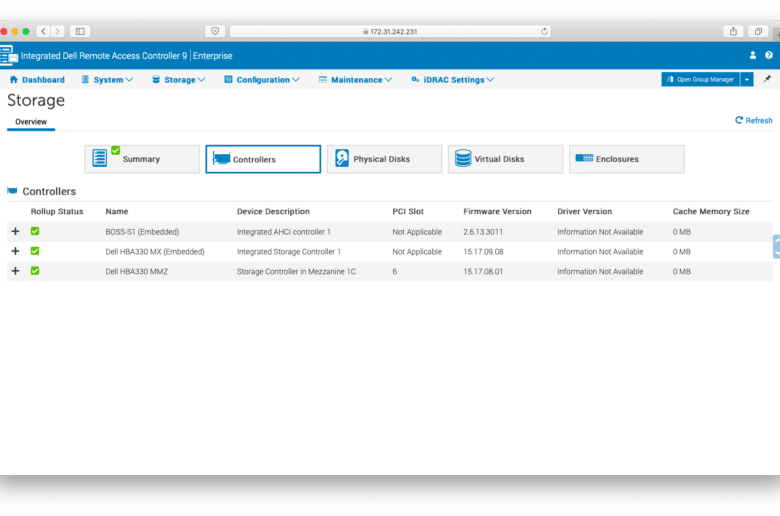This screenshot has height=516, width=780.
Task: Reload page with address bar refresh icon
Action: pos(544,31)
